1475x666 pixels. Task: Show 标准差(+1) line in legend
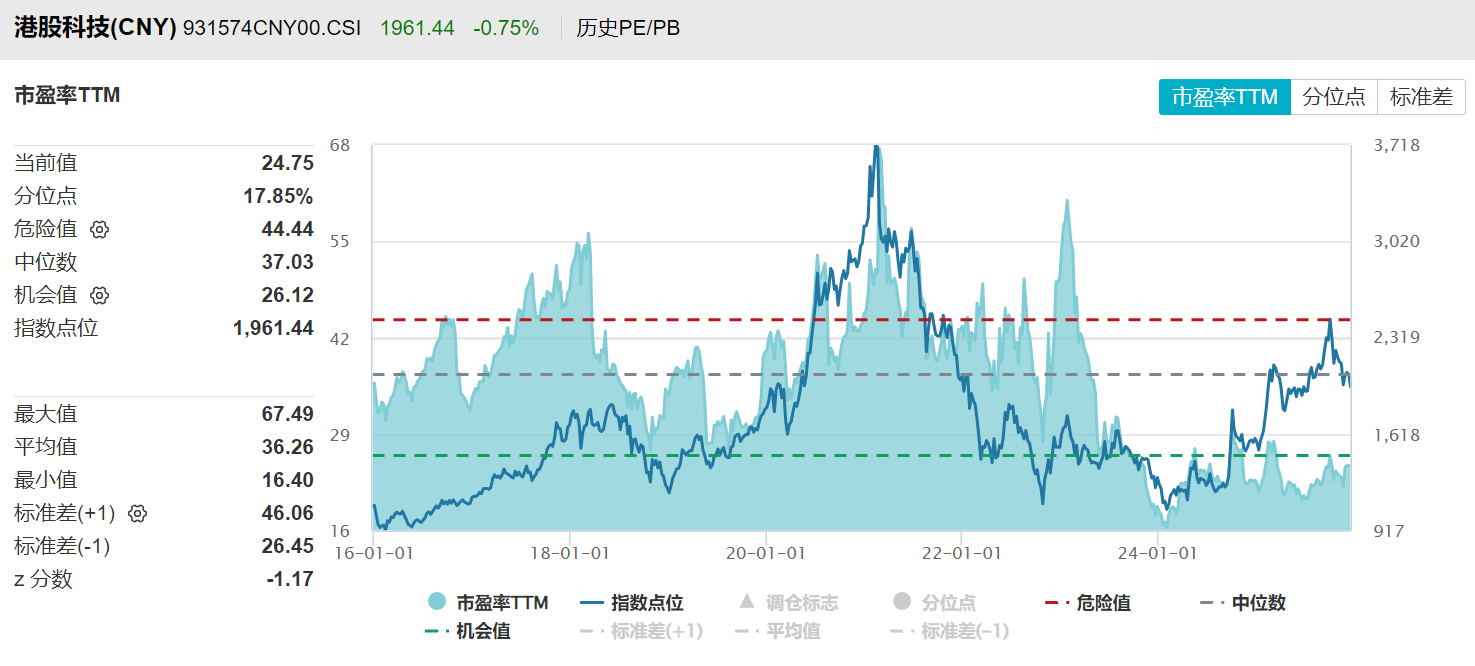641,631
